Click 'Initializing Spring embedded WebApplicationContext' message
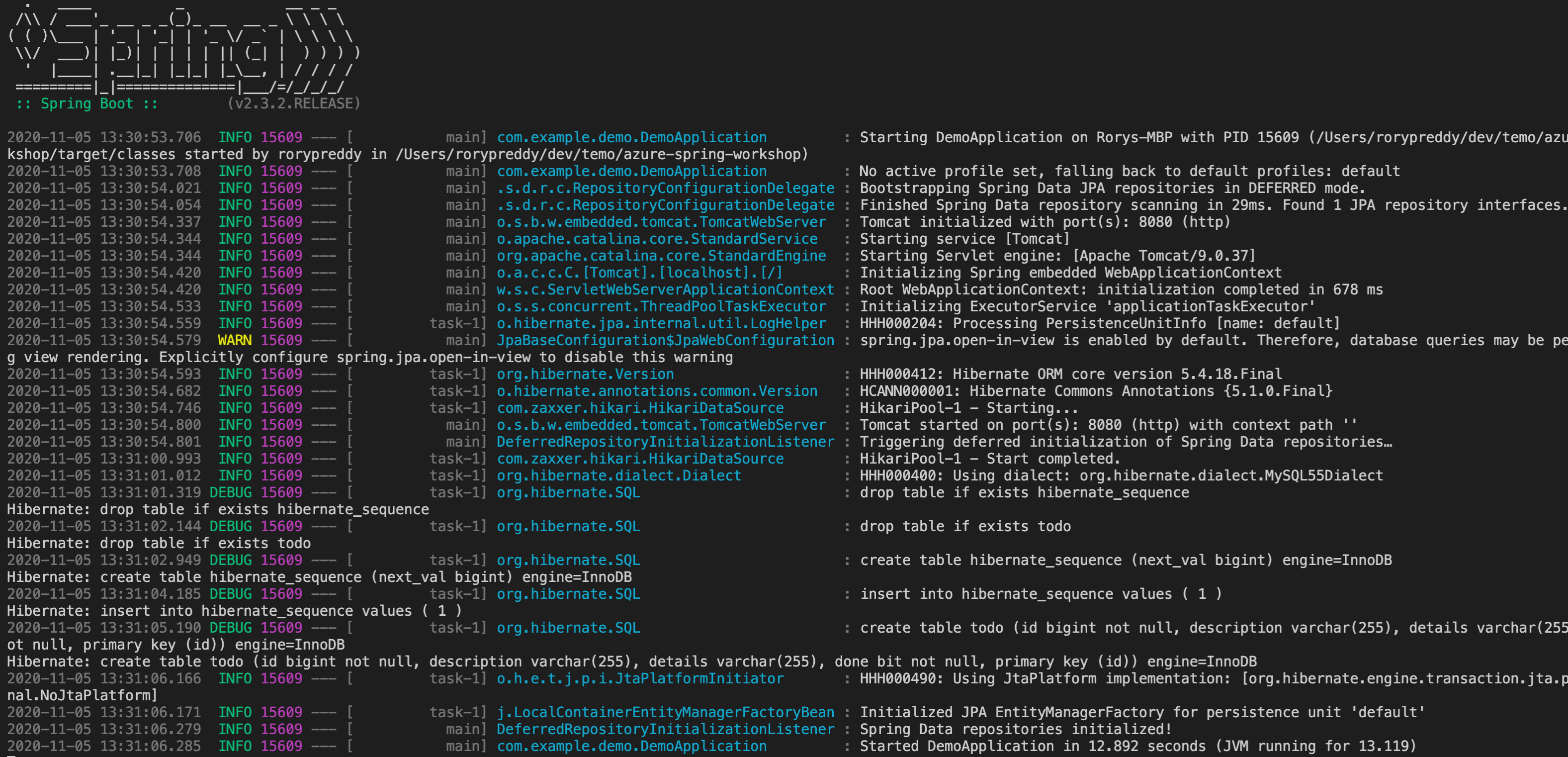This screenshot has height=757, width=1568. (x=1071, y=273)
